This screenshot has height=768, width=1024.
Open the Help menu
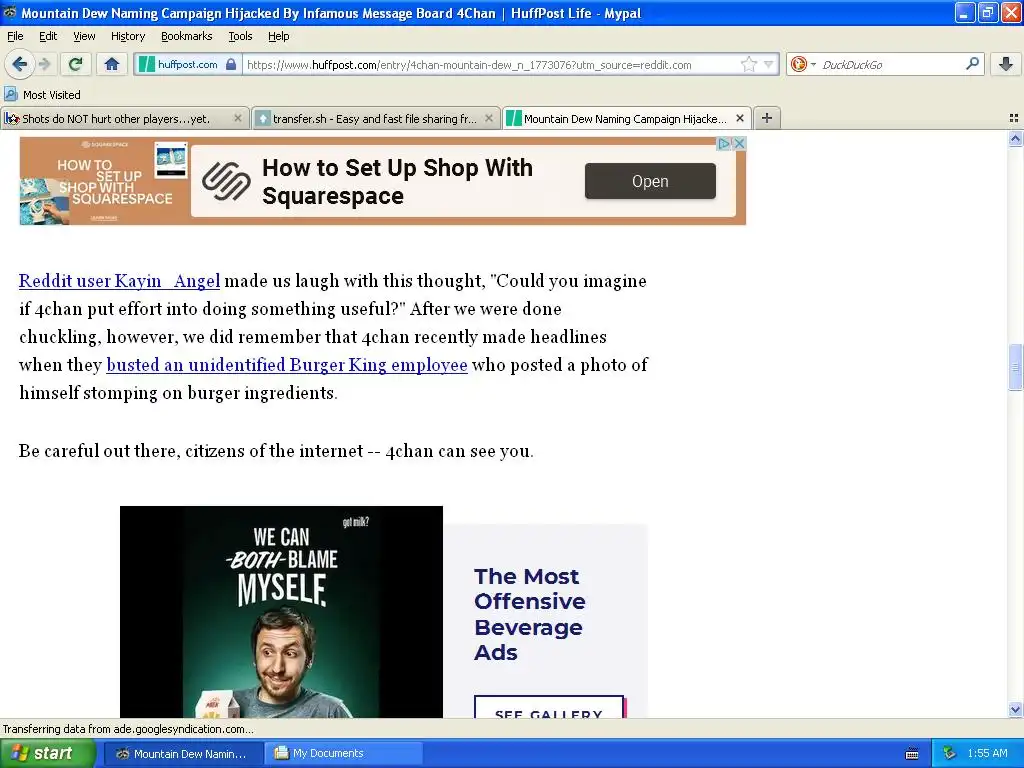coord(278,36)
